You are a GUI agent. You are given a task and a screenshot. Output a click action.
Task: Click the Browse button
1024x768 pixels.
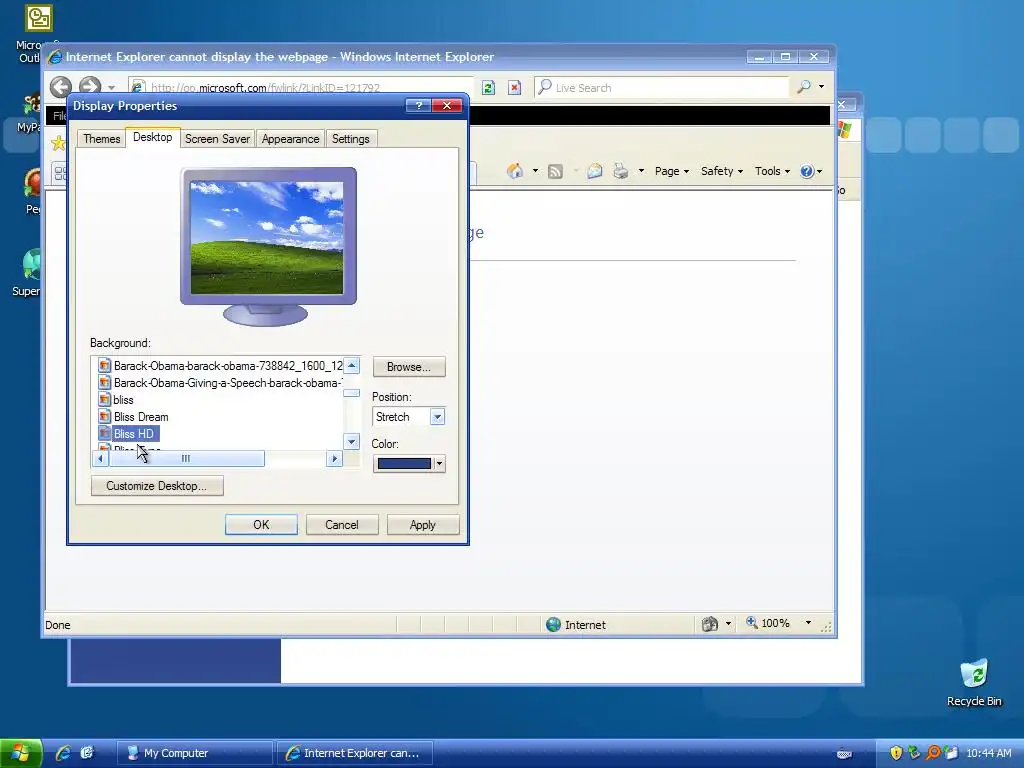pos(409,367)
